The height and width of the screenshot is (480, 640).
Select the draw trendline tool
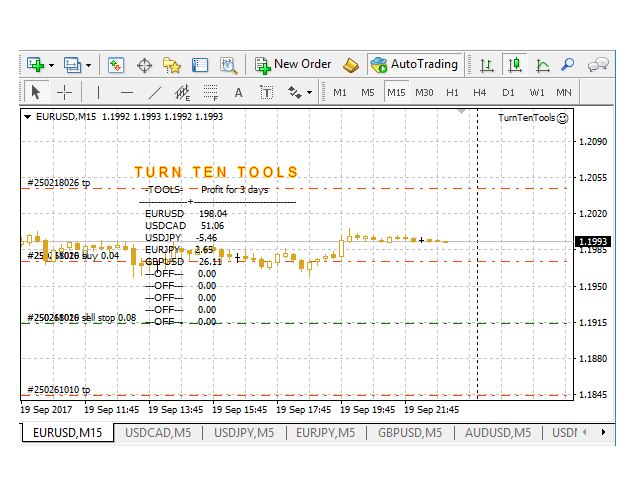point(154,93)
